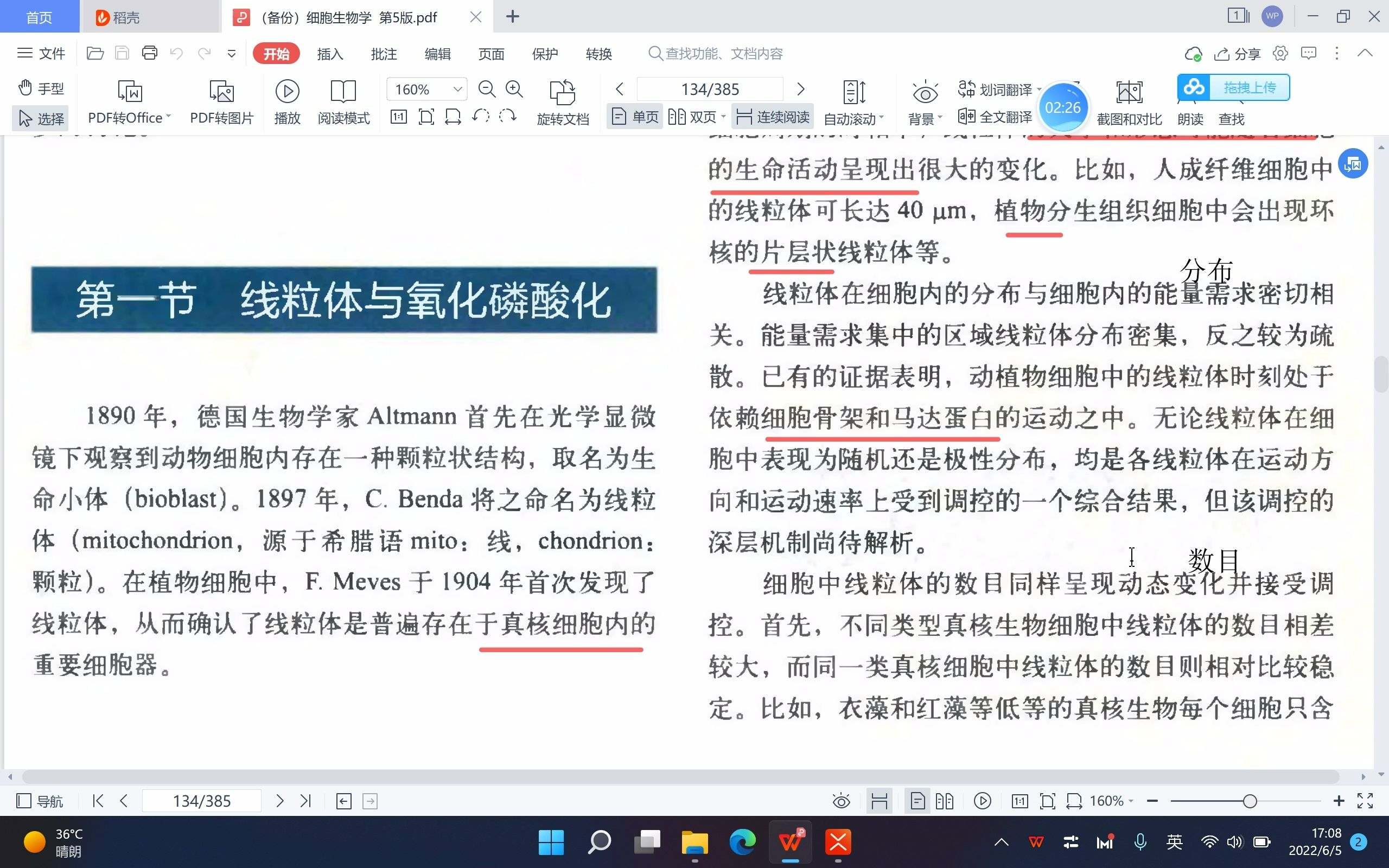
Task: Open the 文件 menu
Action: pyautogui.click(x=41, y=53)
